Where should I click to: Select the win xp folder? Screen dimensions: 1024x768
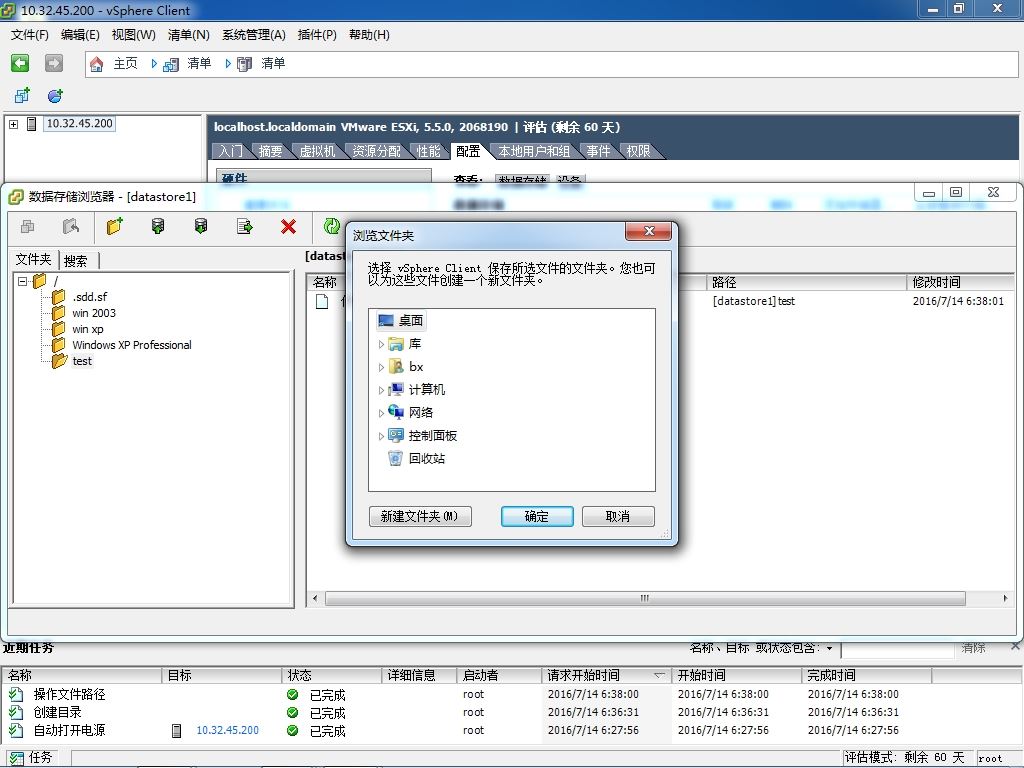[x=88, y=329]
